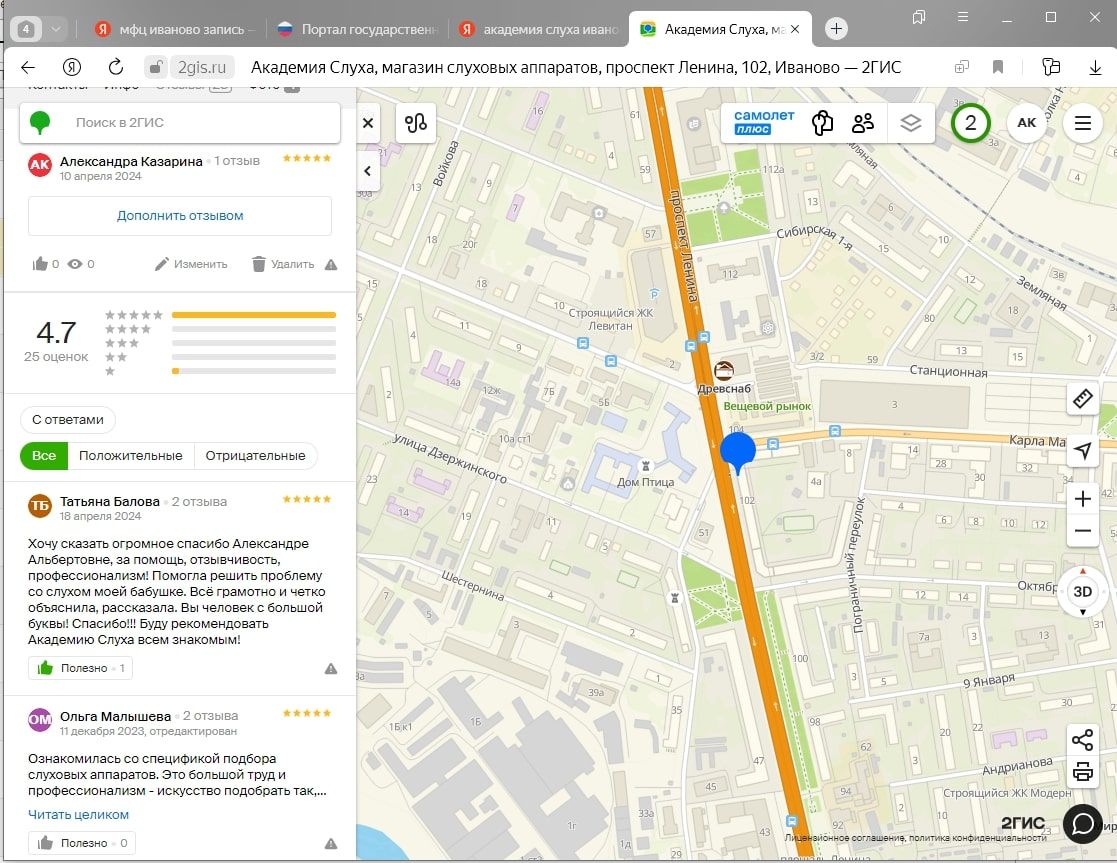Select the 'Положительные' reviews filter
The image size is (1117, 863).
click(131, 456)
